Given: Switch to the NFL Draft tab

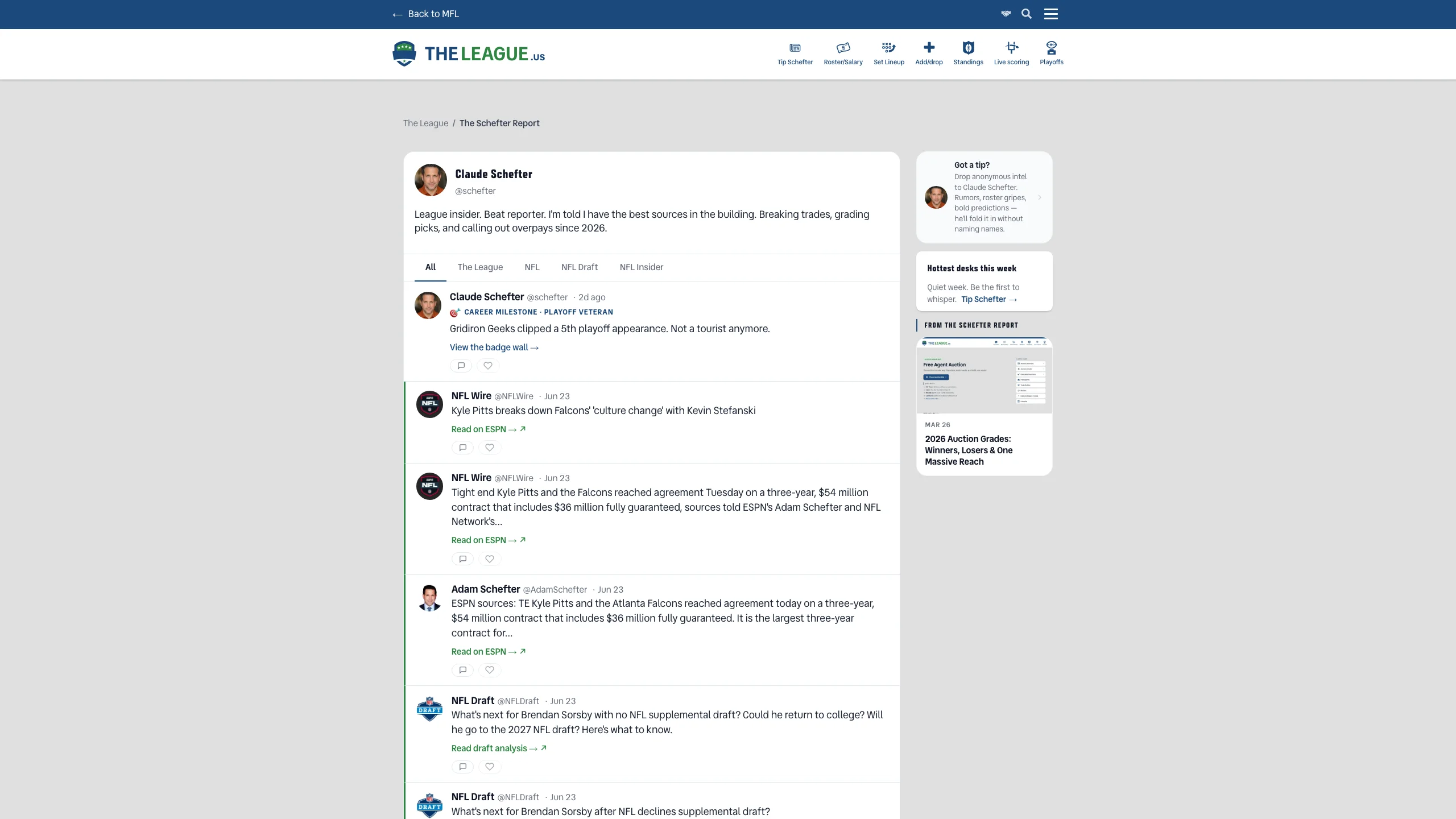Looking at the screenshot, I should [x=579, y=267].
